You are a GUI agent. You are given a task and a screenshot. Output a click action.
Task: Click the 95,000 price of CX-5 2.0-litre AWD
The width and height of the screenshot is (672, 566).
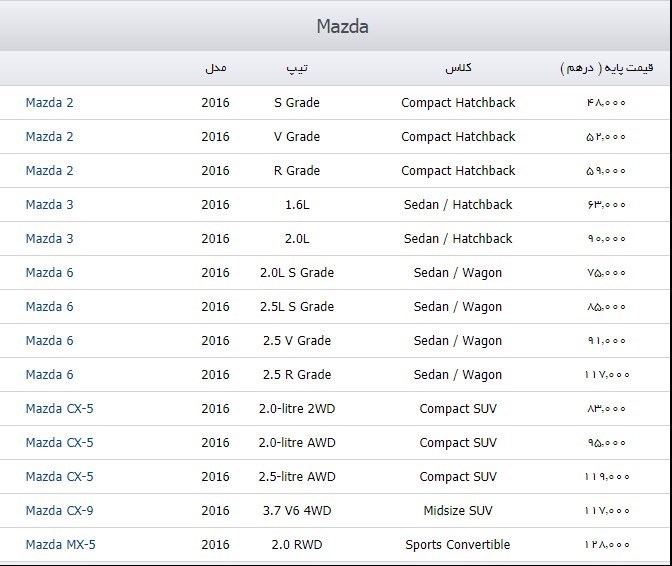tap(607, 443)
